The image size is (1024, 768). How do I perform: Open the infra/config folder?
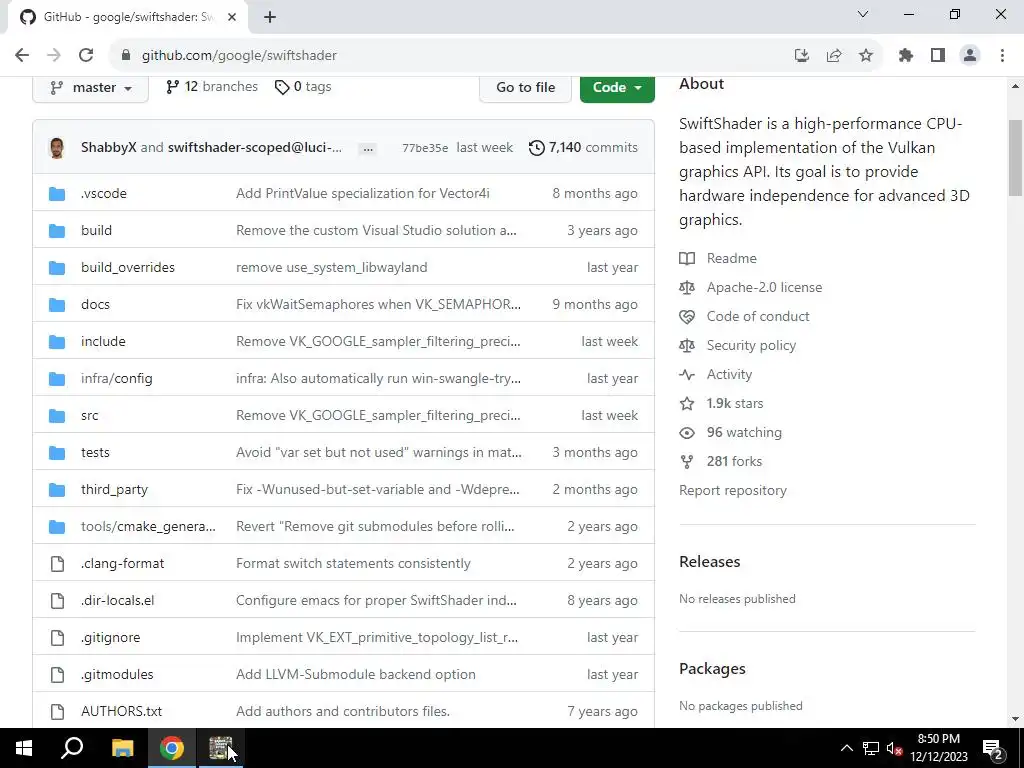click(x=117, y=379)
